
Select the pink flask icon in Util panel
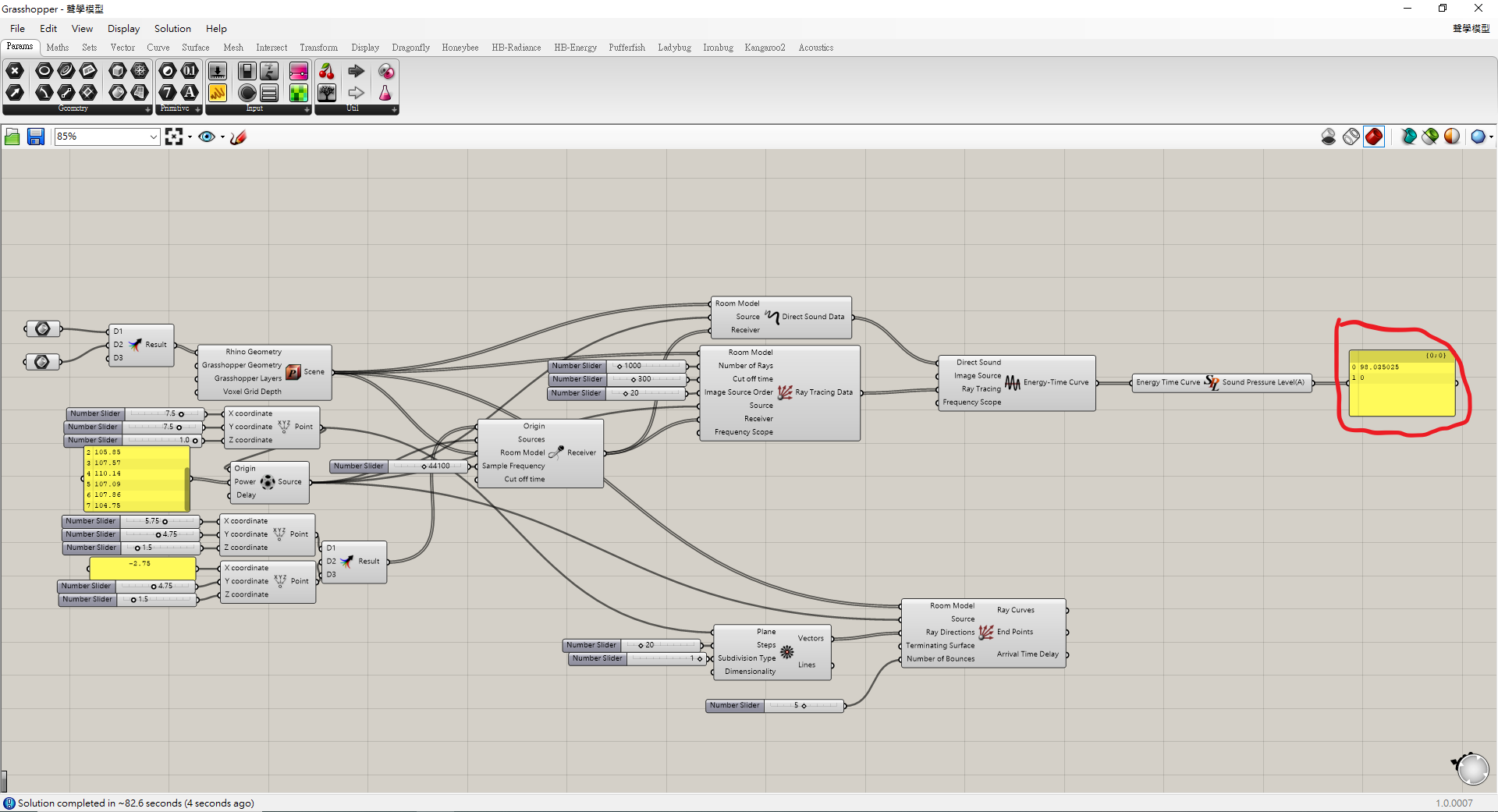click(385, 93)
